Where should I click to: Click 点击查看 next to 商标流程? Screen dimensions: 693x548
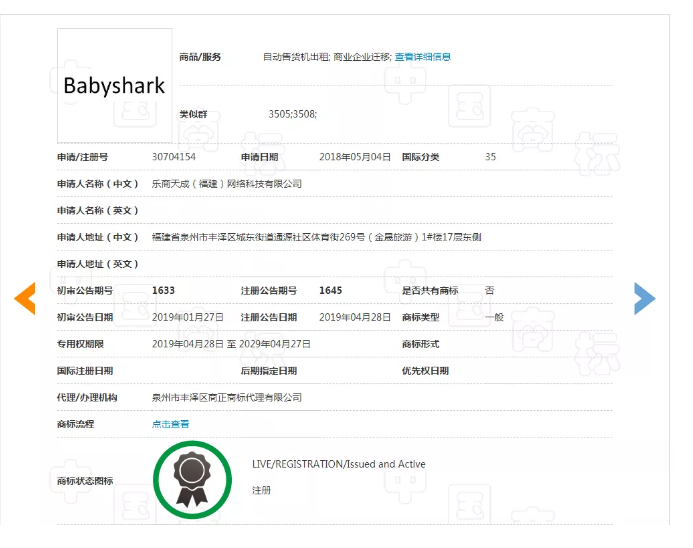170,424
